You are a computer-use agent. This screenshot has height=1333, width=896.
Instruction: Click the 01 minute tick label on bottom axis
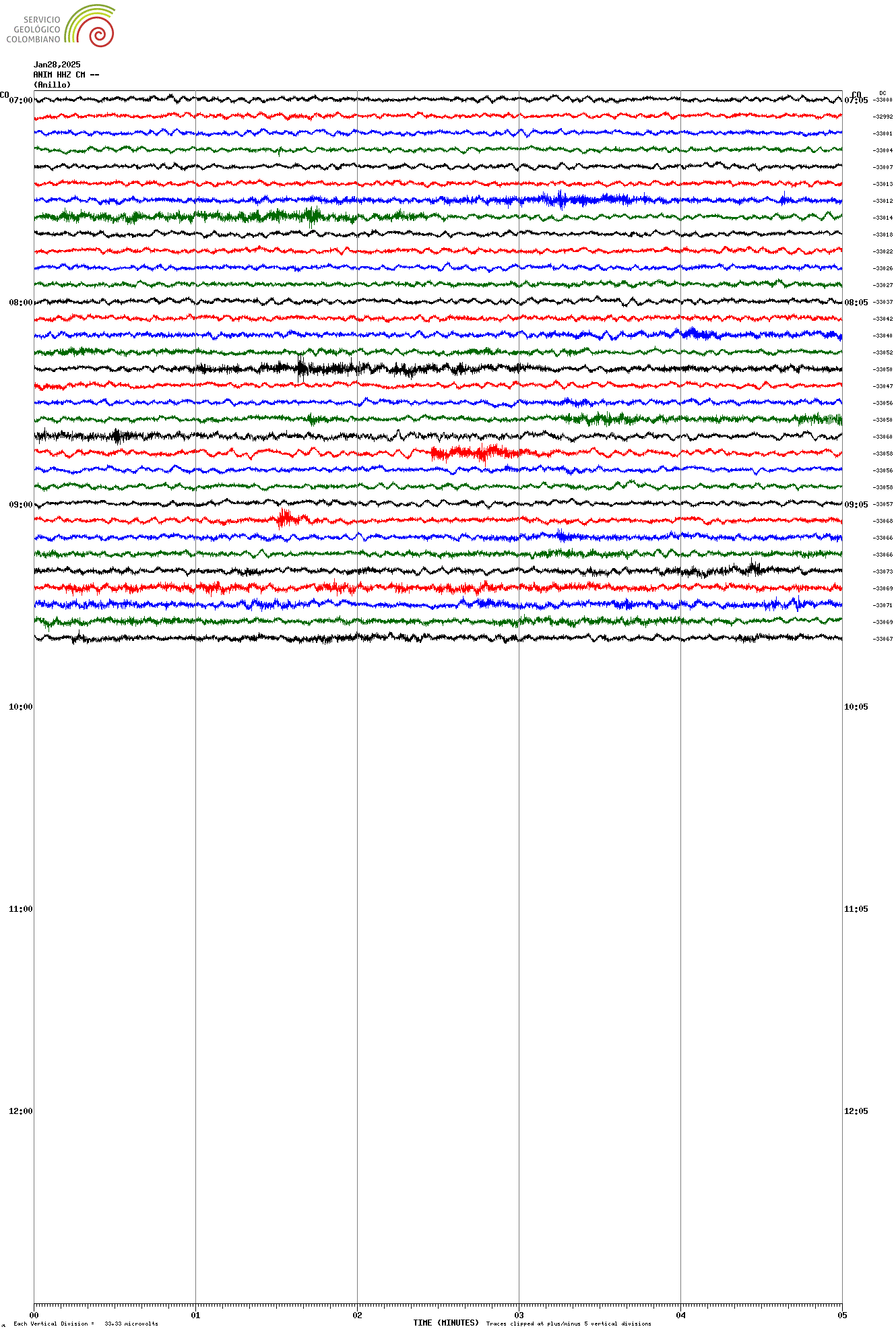[x=195, y=1315]
